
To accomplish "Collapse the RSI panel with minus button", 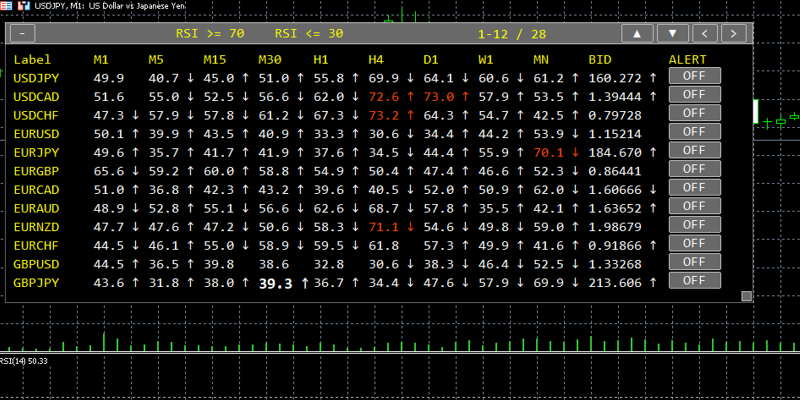I will tap(22, 34).
